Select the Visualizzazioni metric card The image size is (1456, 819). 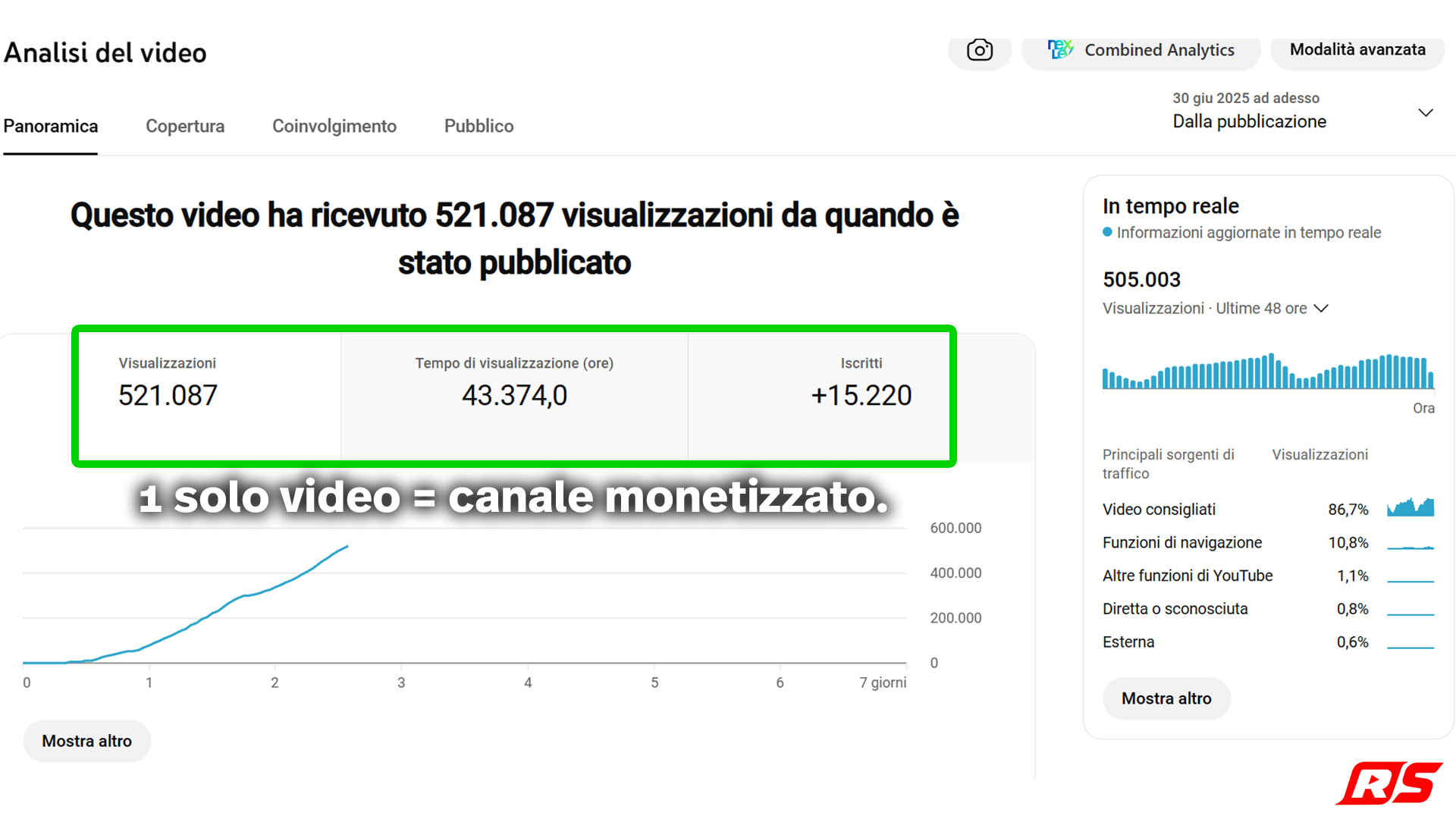209,396
